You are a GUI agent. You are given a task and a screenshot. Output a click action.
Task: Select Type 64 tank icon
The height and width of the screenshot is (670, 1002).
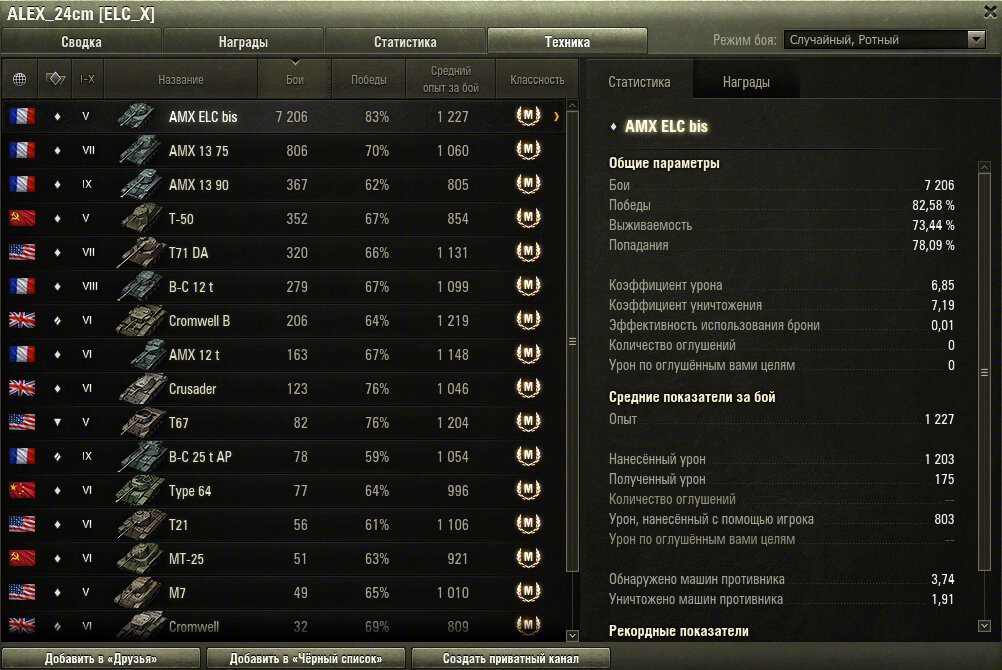coord(139,490)
